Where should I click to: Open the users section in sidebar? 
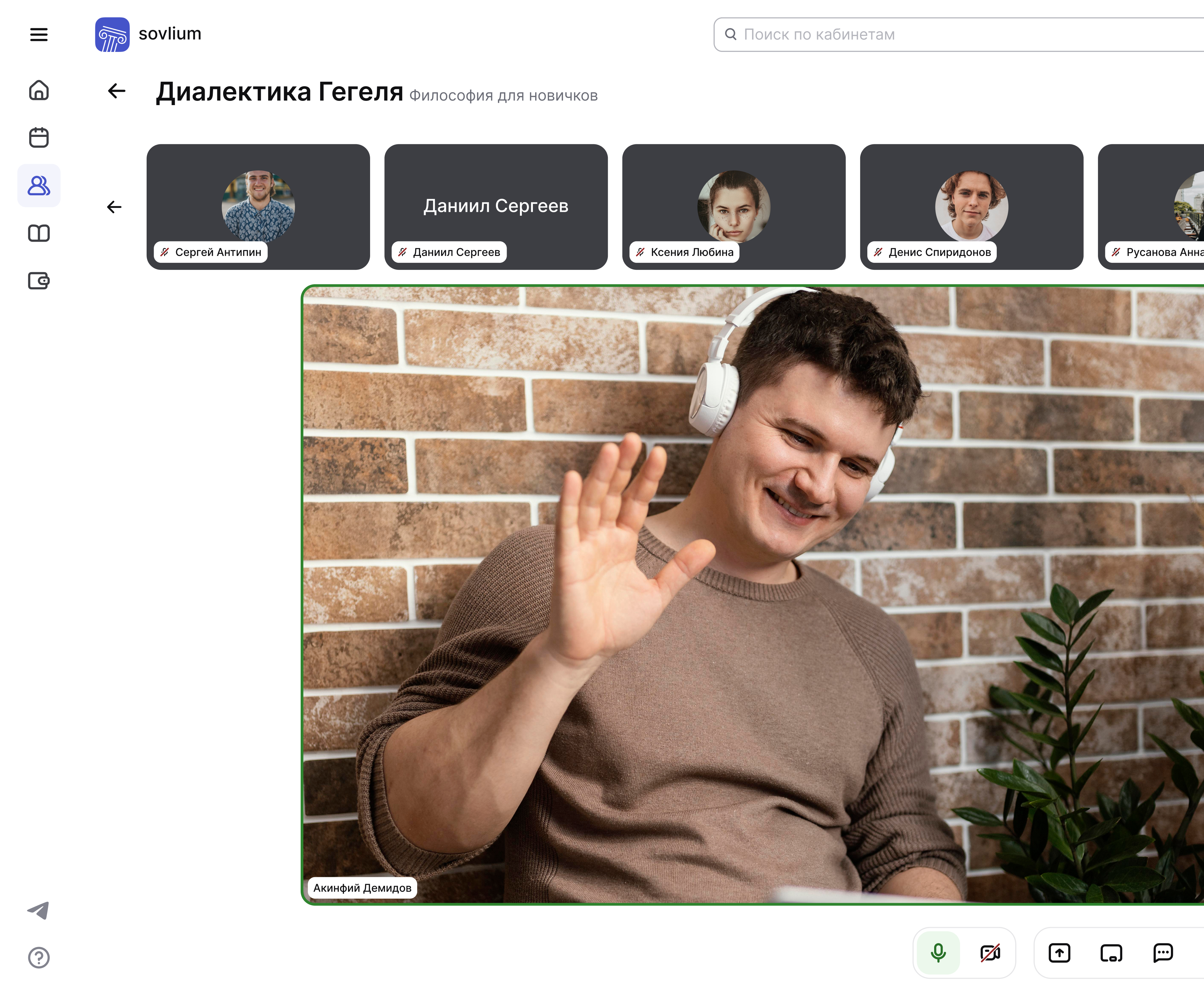(38, 186)
